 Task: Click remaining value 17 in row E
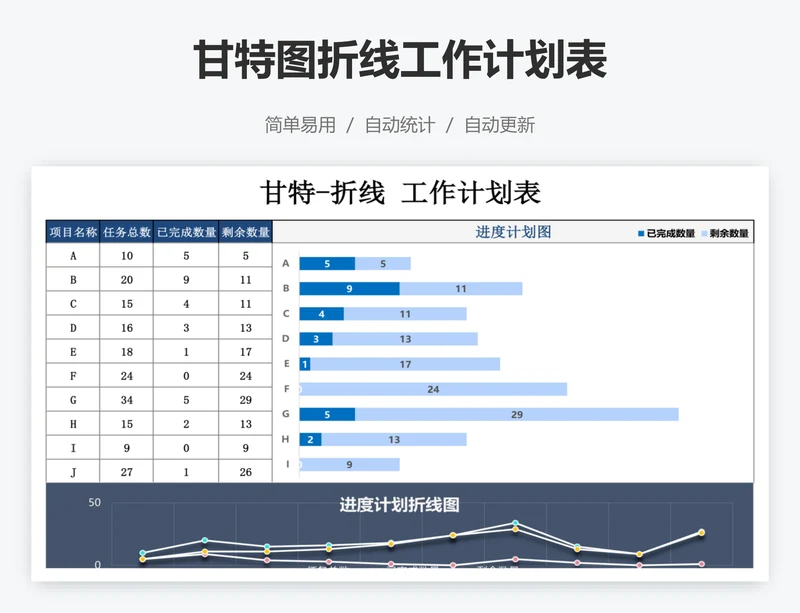tap(245, 352)
